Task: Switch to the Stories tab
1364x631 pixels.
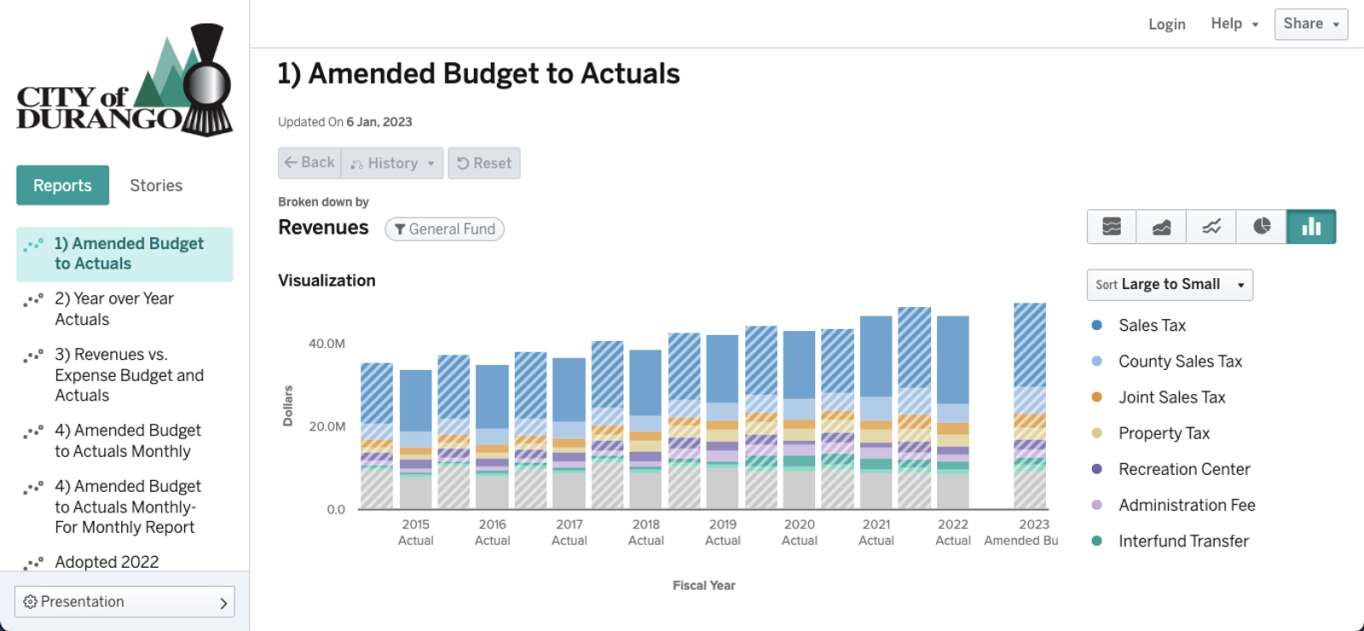Action: click(x=156, y=185)
